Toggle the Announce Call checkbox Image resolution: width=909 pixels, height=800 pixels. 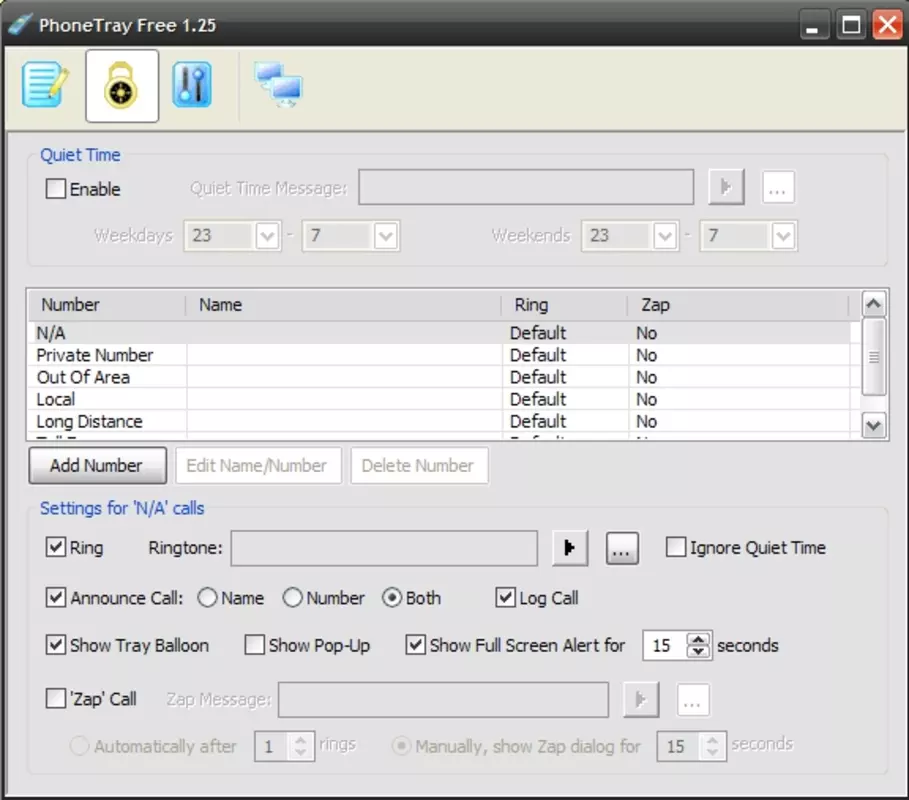[56, 598]
